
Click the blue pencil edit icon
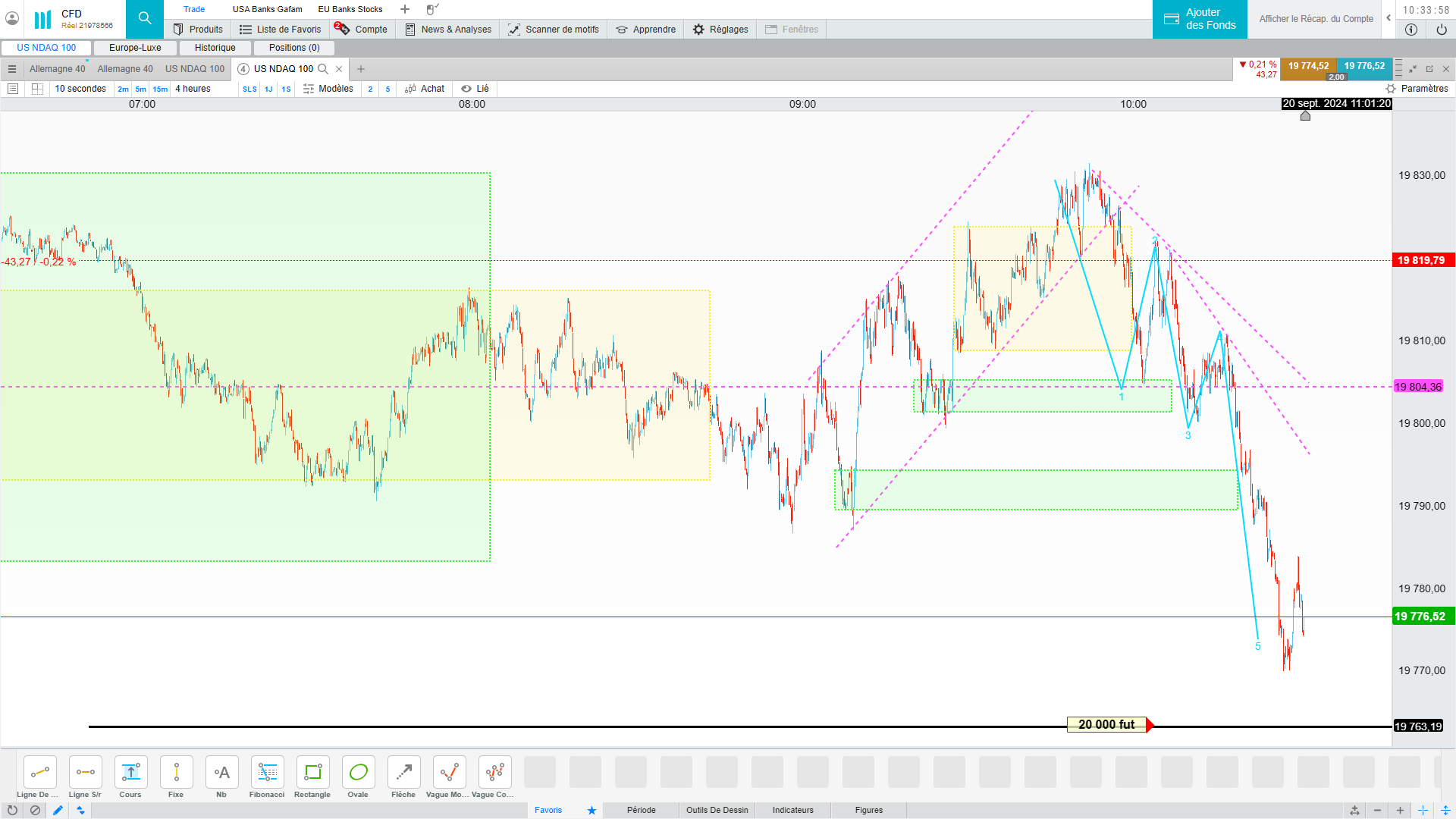tap(58, 810)
